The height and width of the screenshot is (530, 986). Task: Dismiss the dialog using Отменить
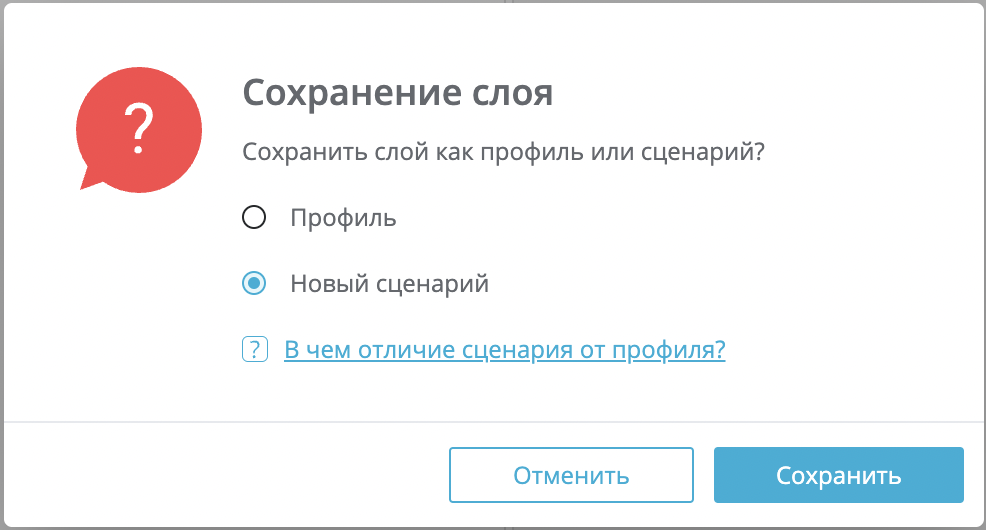pos(571,475)
